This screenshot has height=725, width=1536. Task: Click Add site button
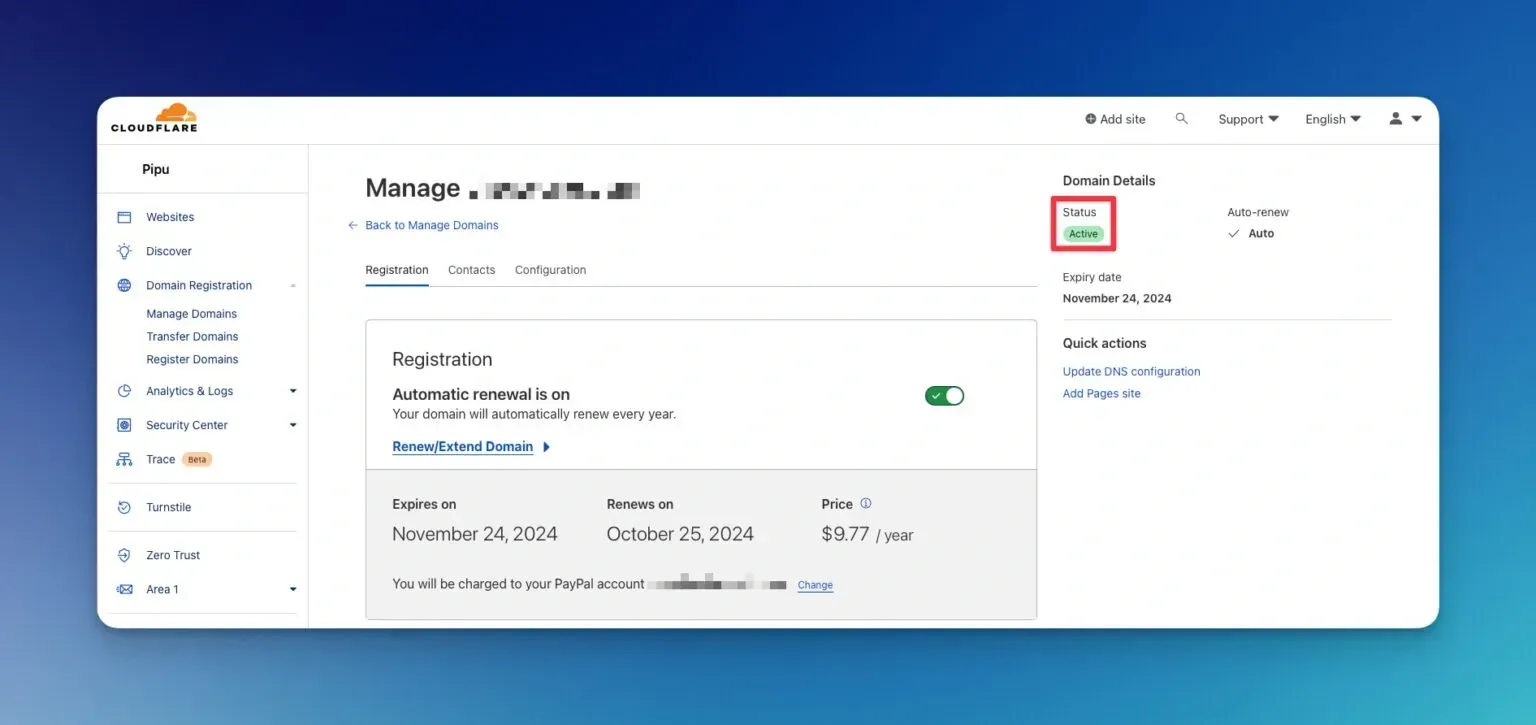1115,119
